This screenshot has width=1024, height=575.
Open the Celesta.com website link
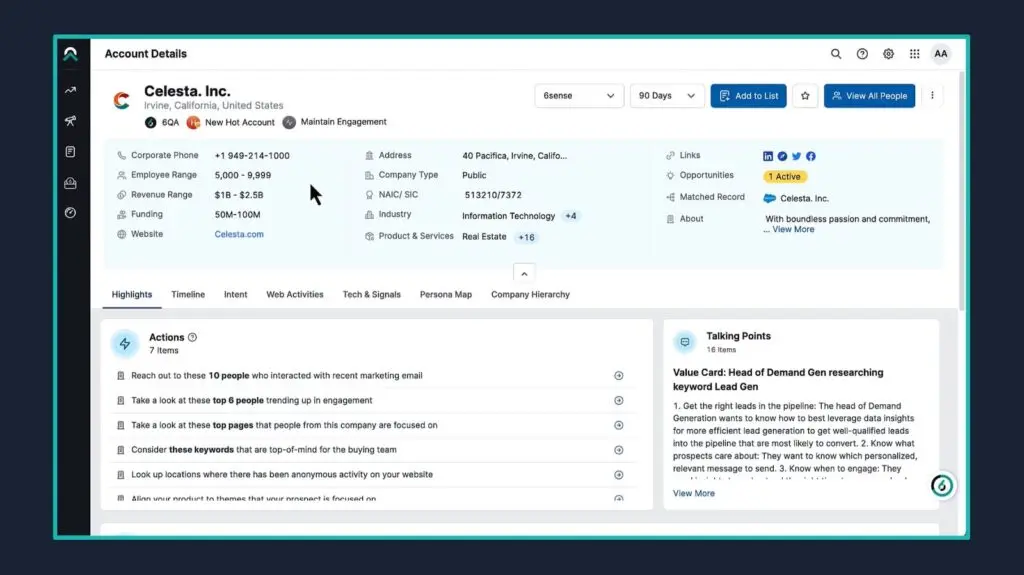pyautogui.click(x=239, y=234)
